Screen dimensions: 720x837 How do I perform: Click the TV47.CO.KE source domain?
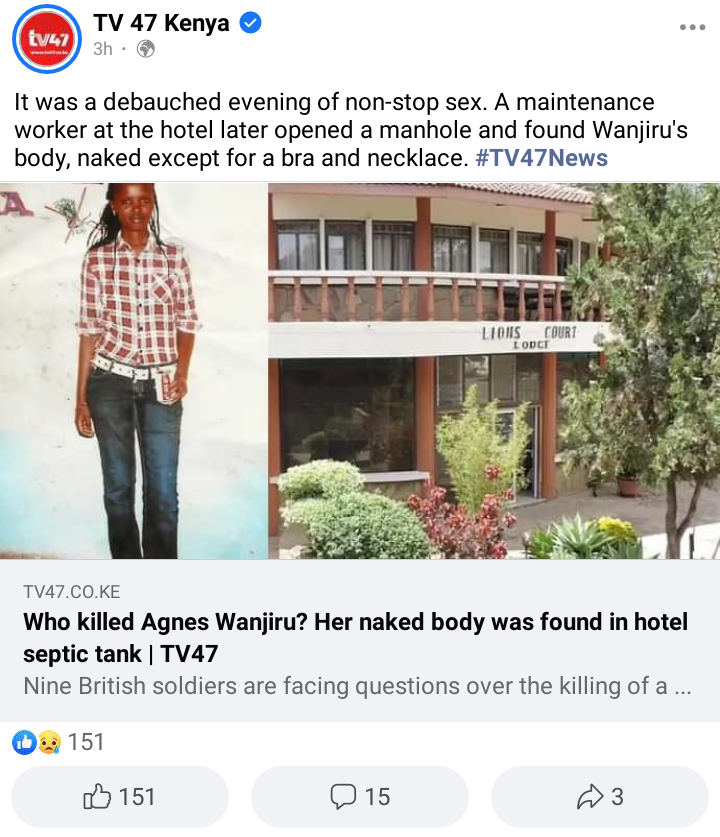[x=72, y=592]
